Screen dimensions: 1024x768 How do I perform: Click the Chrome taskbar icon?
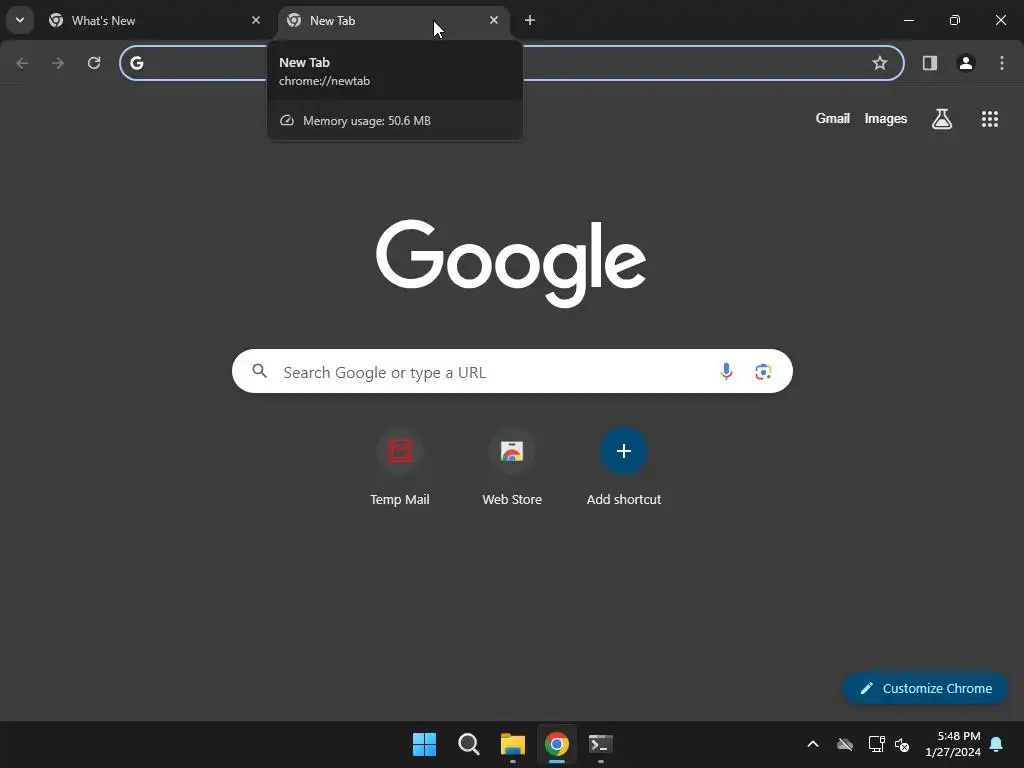tap(557, 744)
